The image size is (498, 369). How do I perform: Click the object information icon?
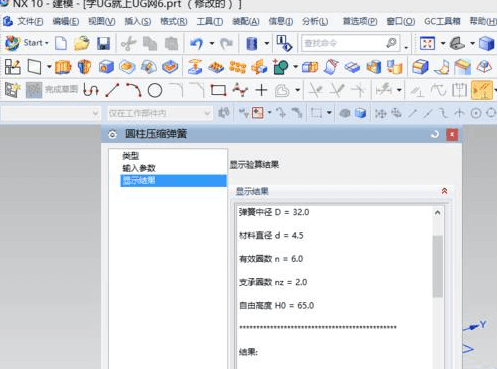(x=284, y=43)
